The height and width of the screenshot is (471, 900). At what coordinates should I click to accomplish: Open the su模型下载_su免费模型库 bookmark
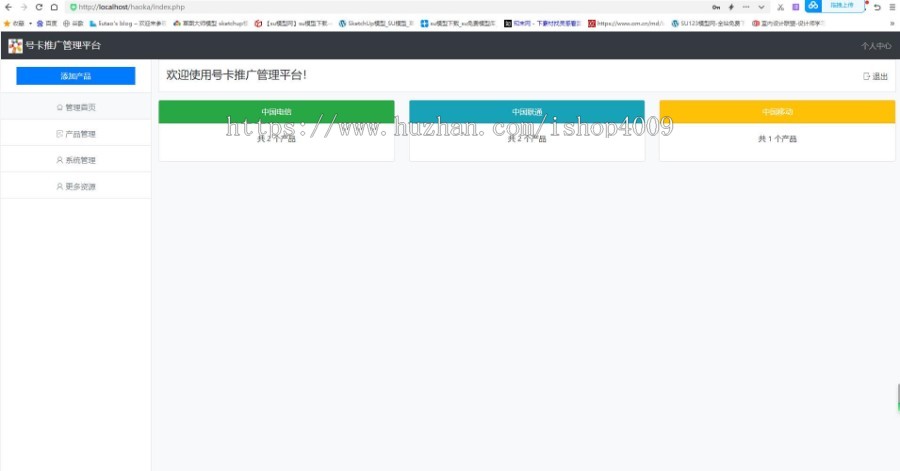(x=458, y=24)
